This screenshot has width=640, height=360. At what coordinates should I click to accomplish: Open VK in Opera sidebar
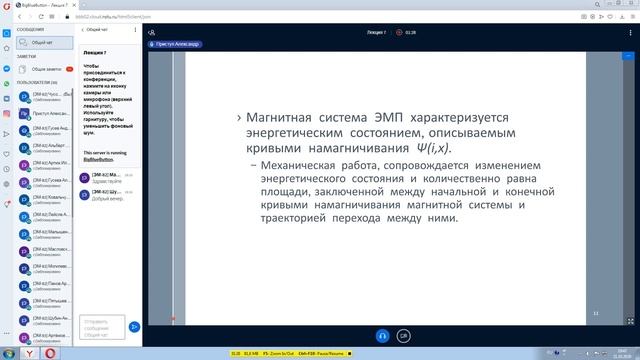7,99
